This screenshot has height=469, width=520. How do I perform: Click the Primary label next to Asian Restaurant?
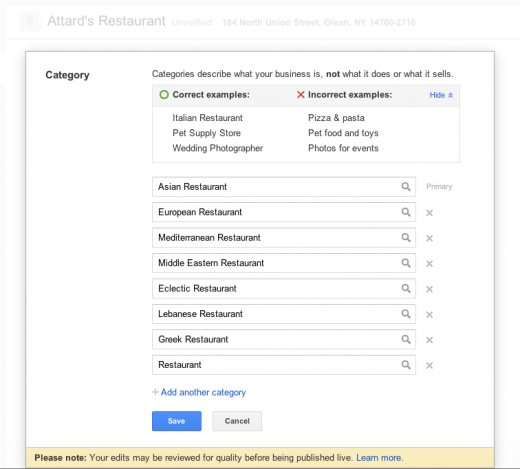pyautogui.click(x=439, y=187)
